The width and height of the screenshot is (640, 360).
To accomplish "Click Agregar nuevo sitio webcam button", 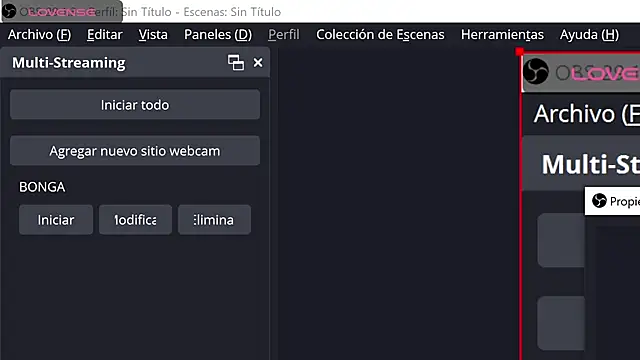I will coord(135,151).
